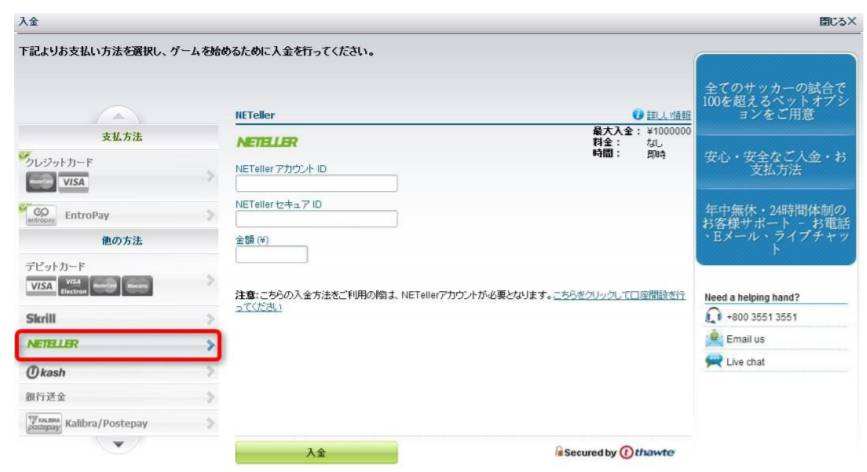867x472 pixels.
Task: Focus the 金額 (¥) amount field
Action: click(271, 254)
